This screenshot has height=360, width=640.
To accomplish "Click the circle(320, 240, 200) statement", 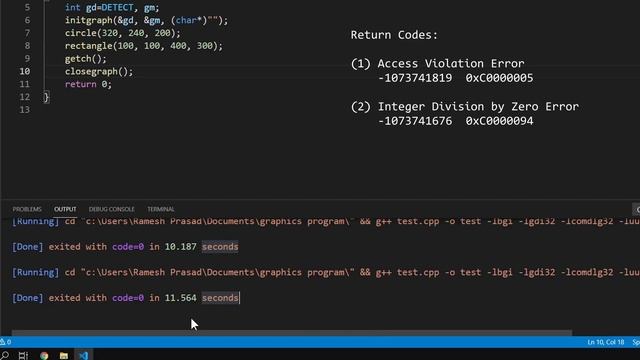I will (x=122, y=33).
